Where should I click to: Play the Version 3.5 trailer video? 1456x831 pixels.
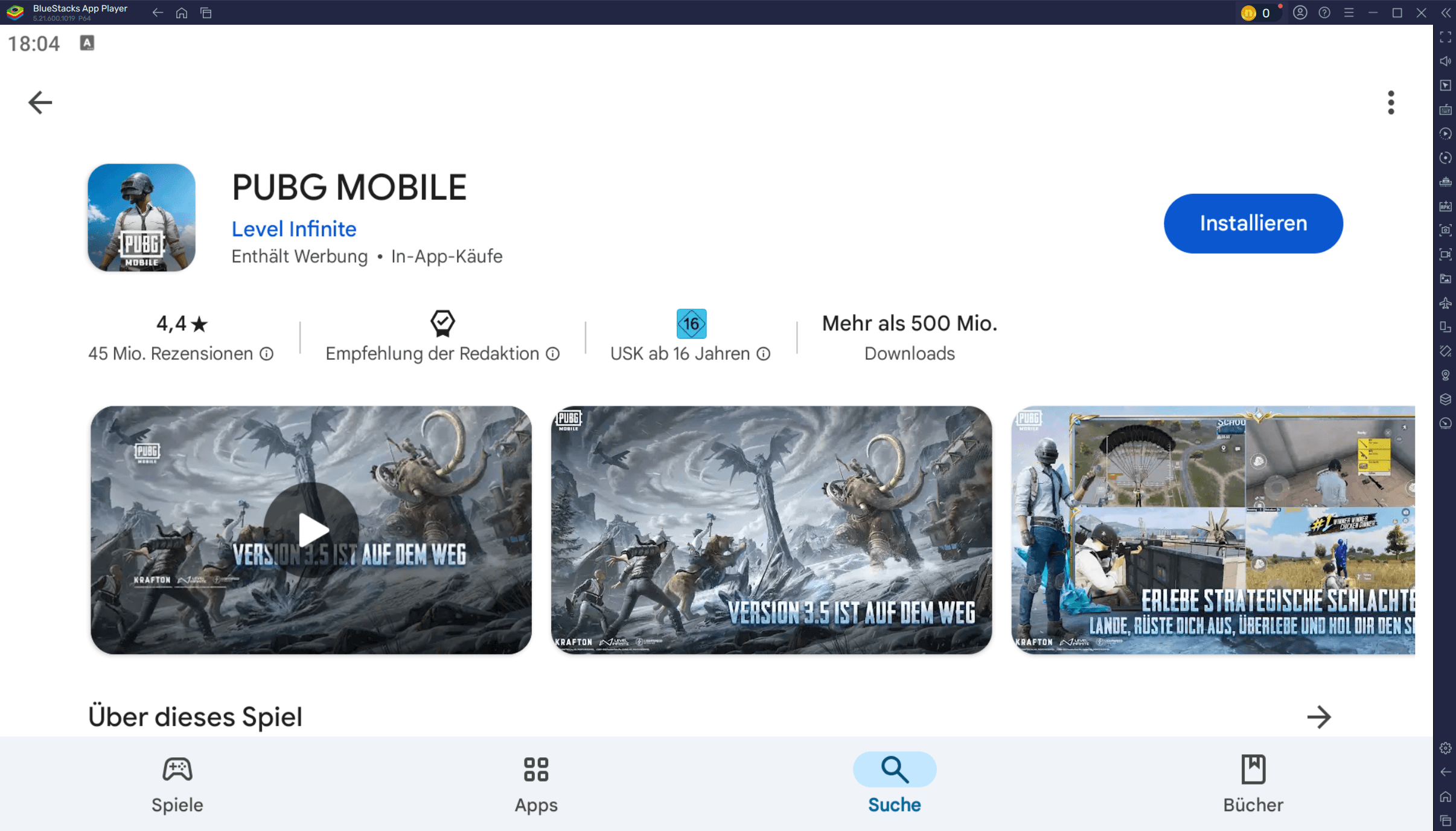point(310,529)
